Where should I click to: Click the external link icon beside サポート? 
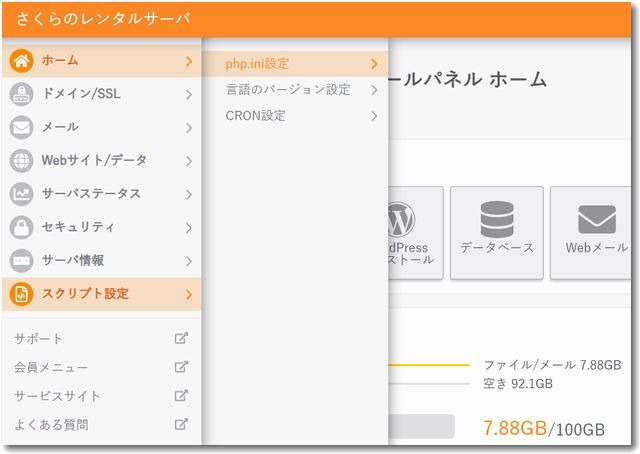pyautogui.click(x=181, y=338)
